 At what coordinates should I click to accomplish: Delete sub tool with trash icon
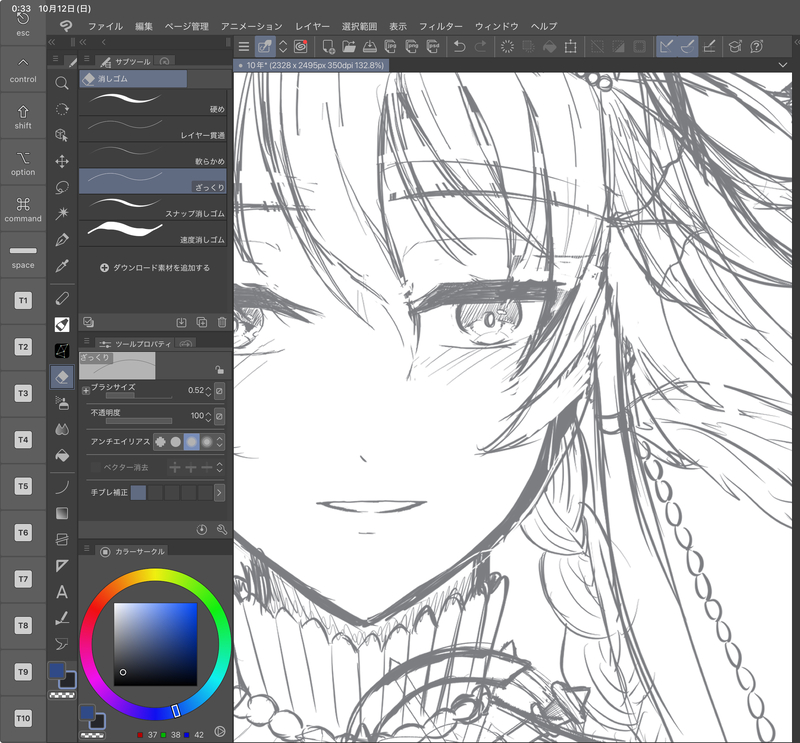[x=222, y=323]
